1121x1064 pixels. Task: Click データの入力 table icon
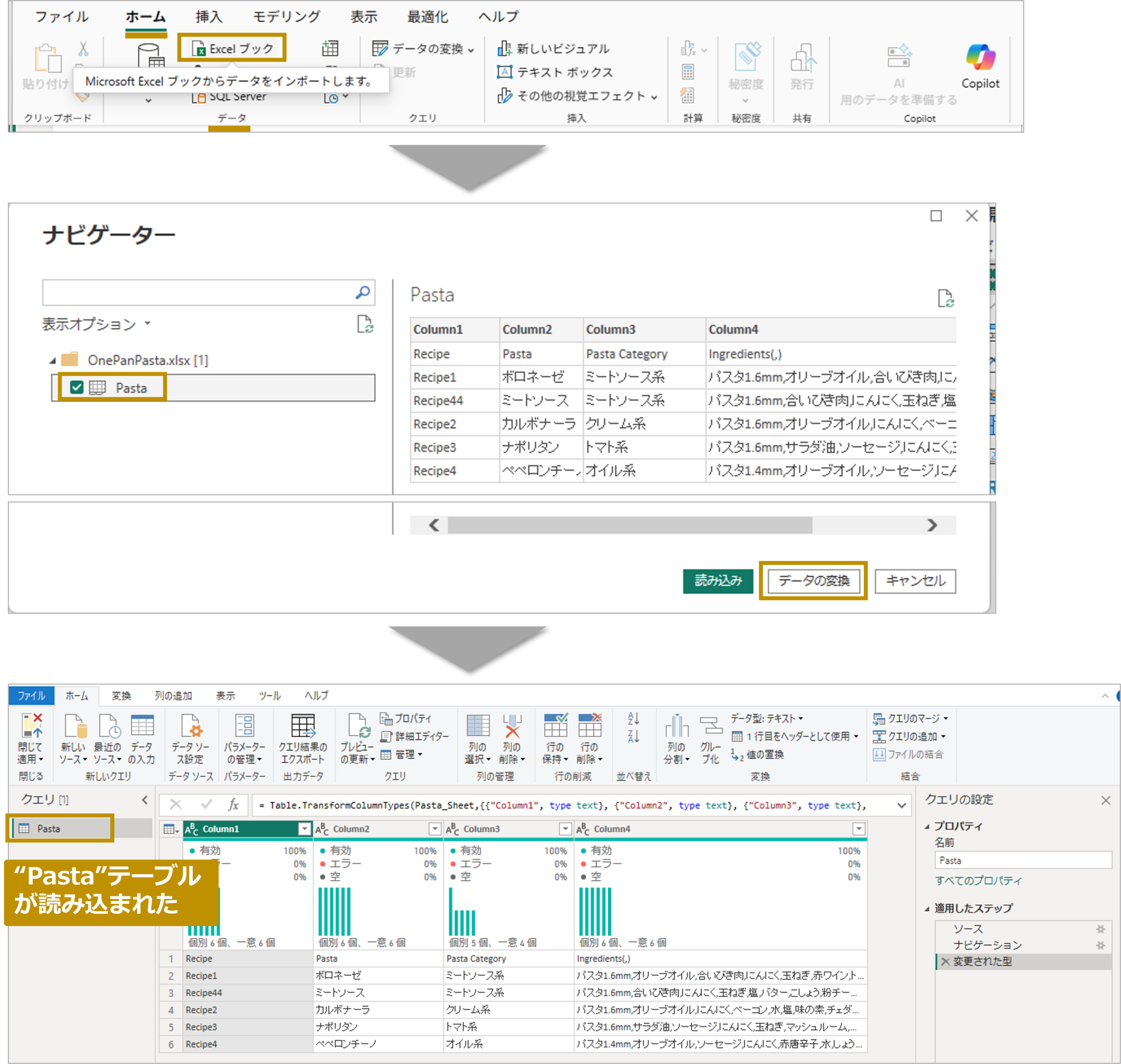click(x=142, y=726)
